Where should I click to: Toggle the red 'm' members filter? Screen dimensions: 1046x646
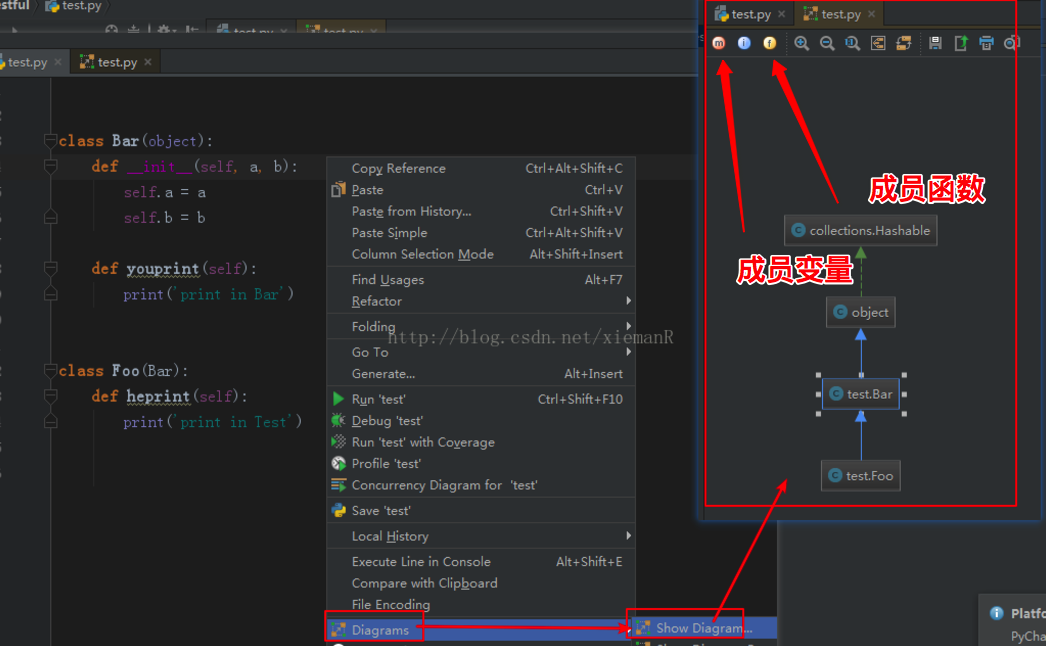tap(718, 43)
